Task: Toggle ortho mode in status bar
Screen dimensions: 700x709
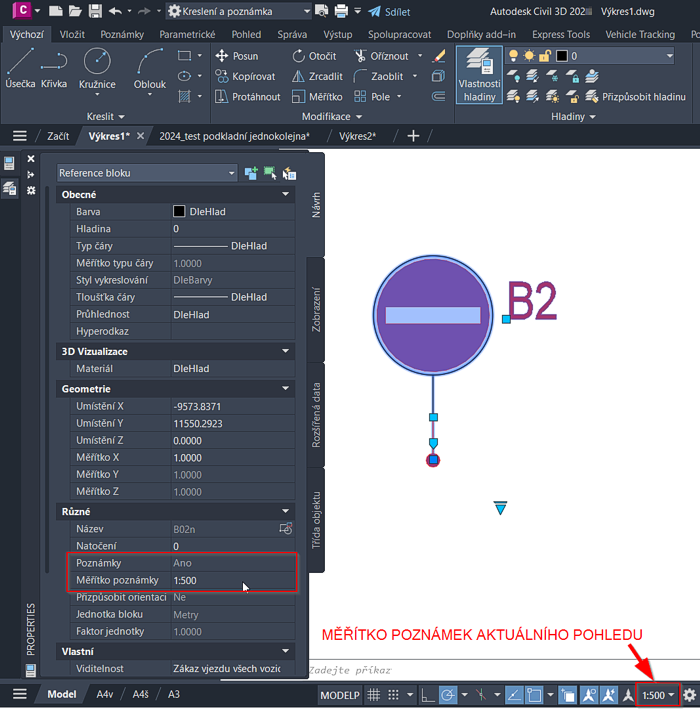Action: pyautogui.click(x=427, y=695)
